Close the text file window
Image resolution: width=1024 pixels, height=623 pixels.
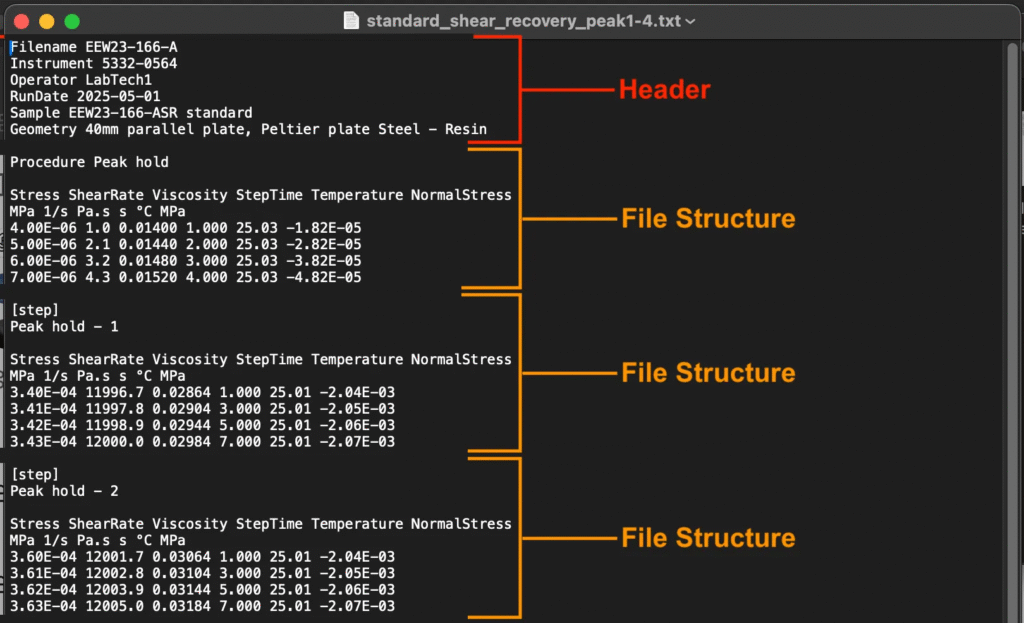21,21
